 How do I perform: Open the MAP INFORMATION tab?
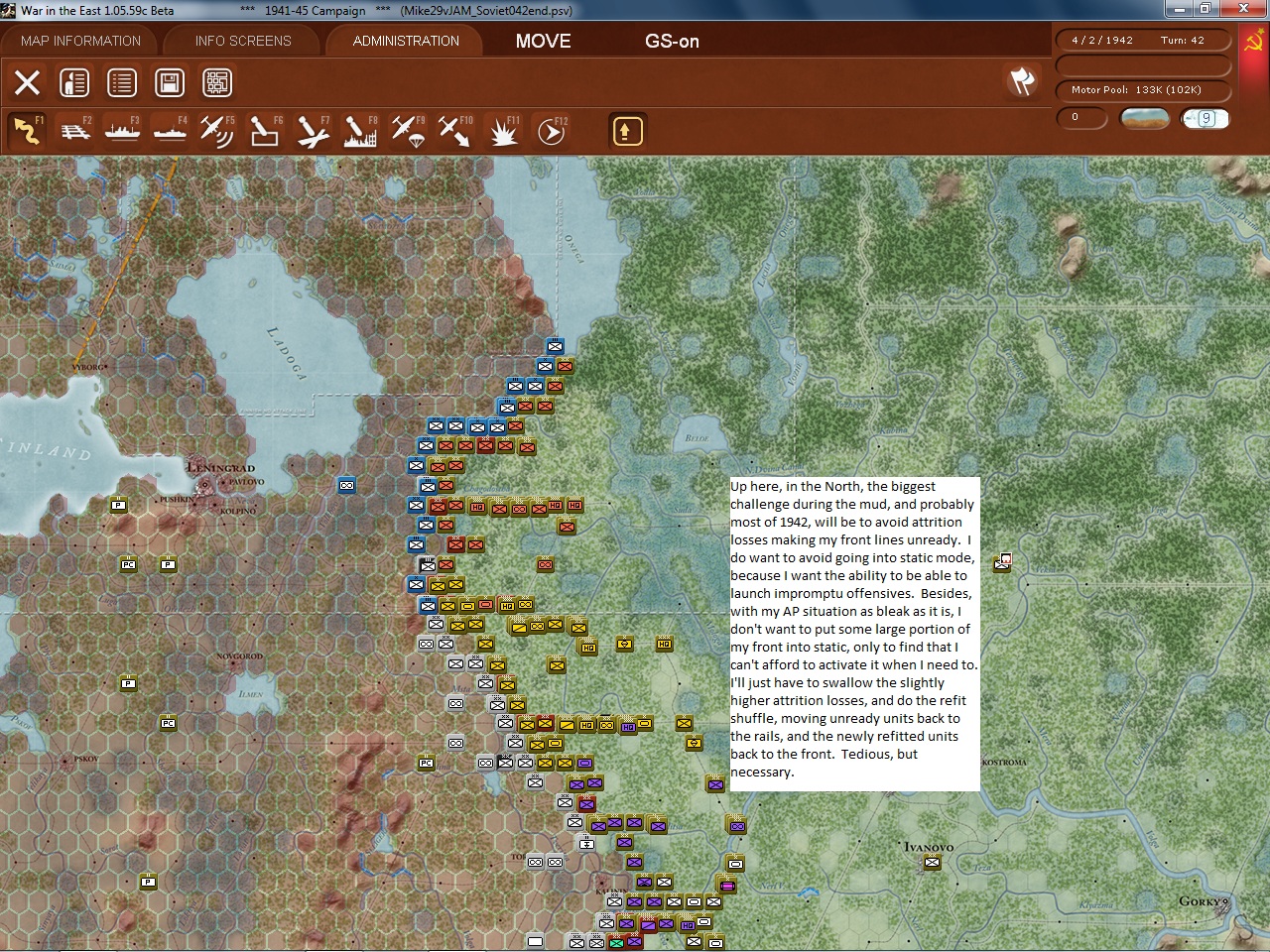80,41
